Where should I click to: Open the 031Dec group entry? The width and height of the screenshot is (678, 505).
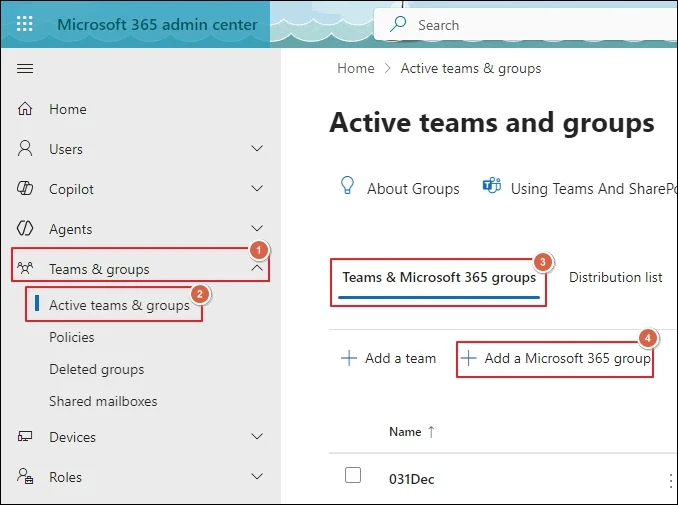tap(412, 479)
